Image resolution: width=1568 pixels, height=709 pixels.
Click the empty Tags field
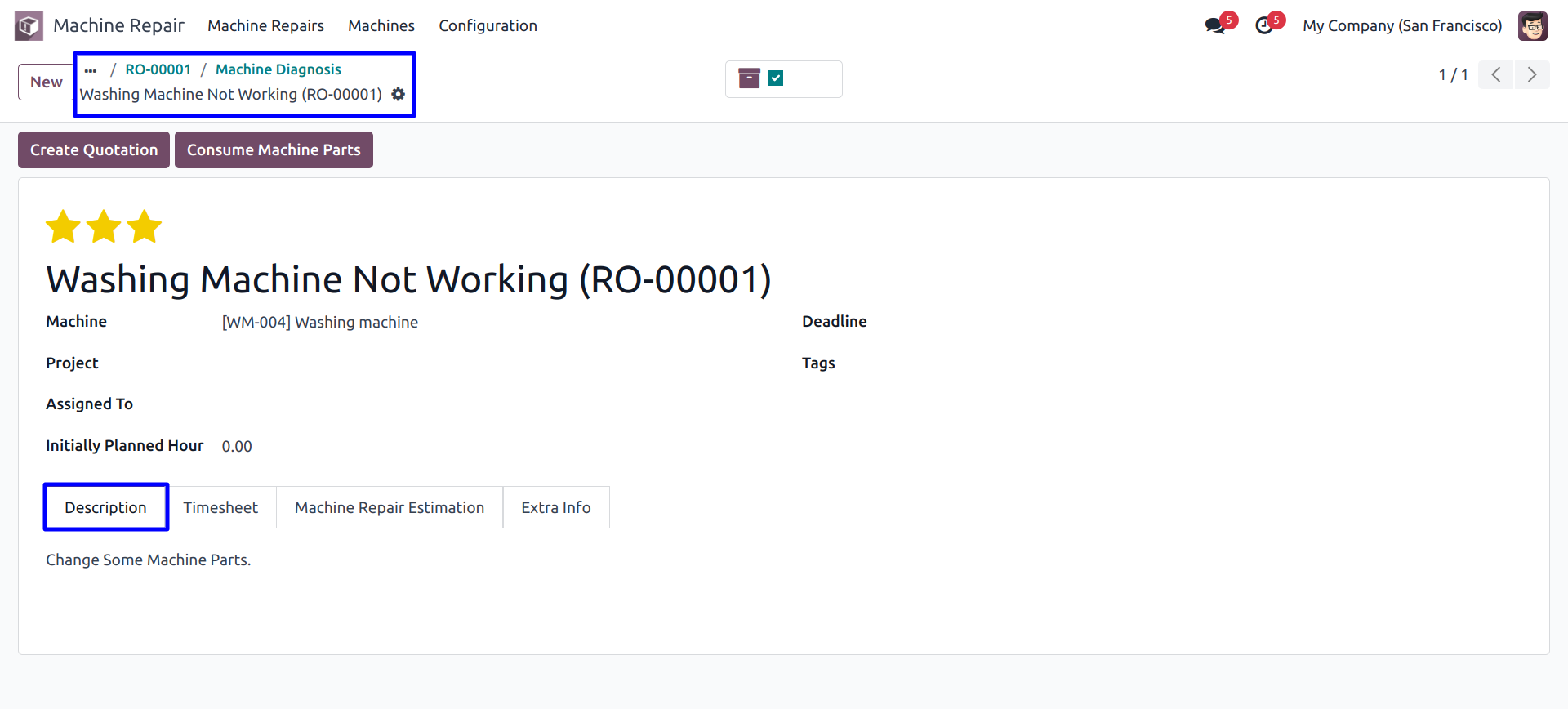point(1249,363)
